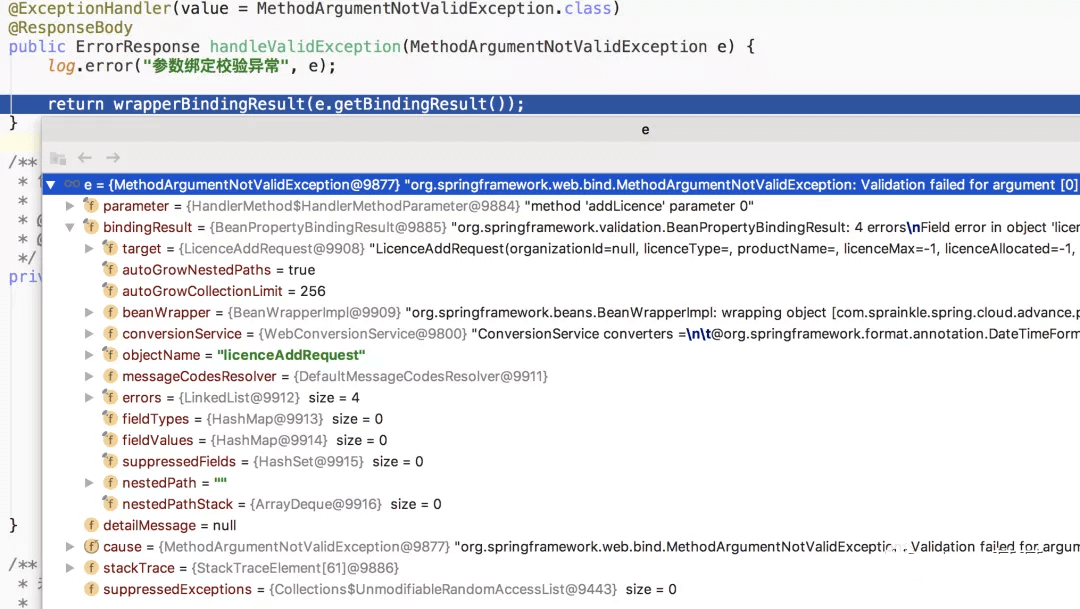This screenshot has width=1080, height=609.
Task: Select the 'nestedPathStack' ArrayDeque row
Action: click(x=561, y=505)
